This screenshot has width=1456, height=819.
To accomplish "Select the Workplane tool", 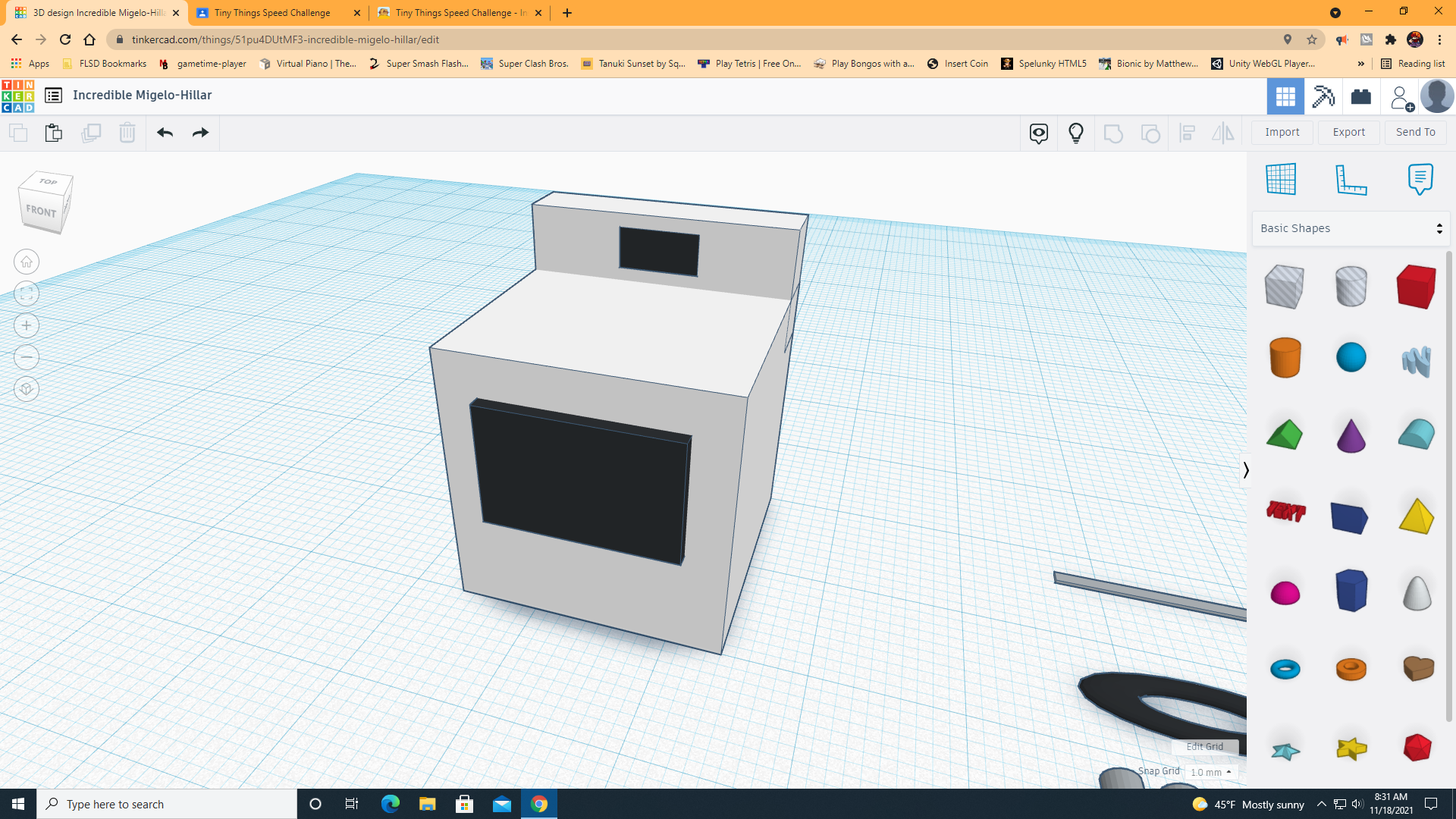I will point(1282,179).
